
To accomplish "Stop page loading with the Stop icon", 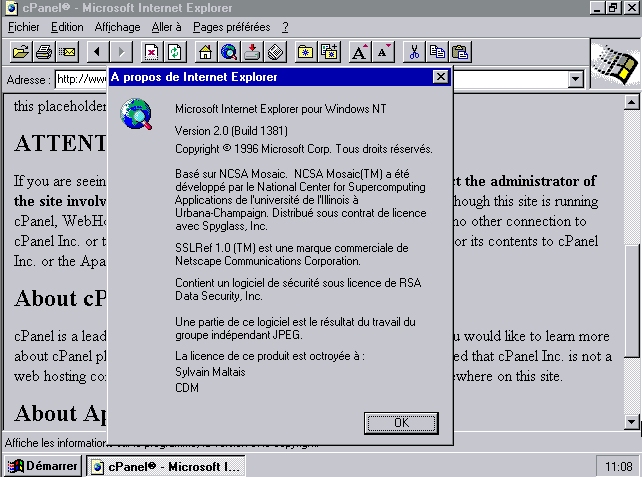I will click(151, 51).
